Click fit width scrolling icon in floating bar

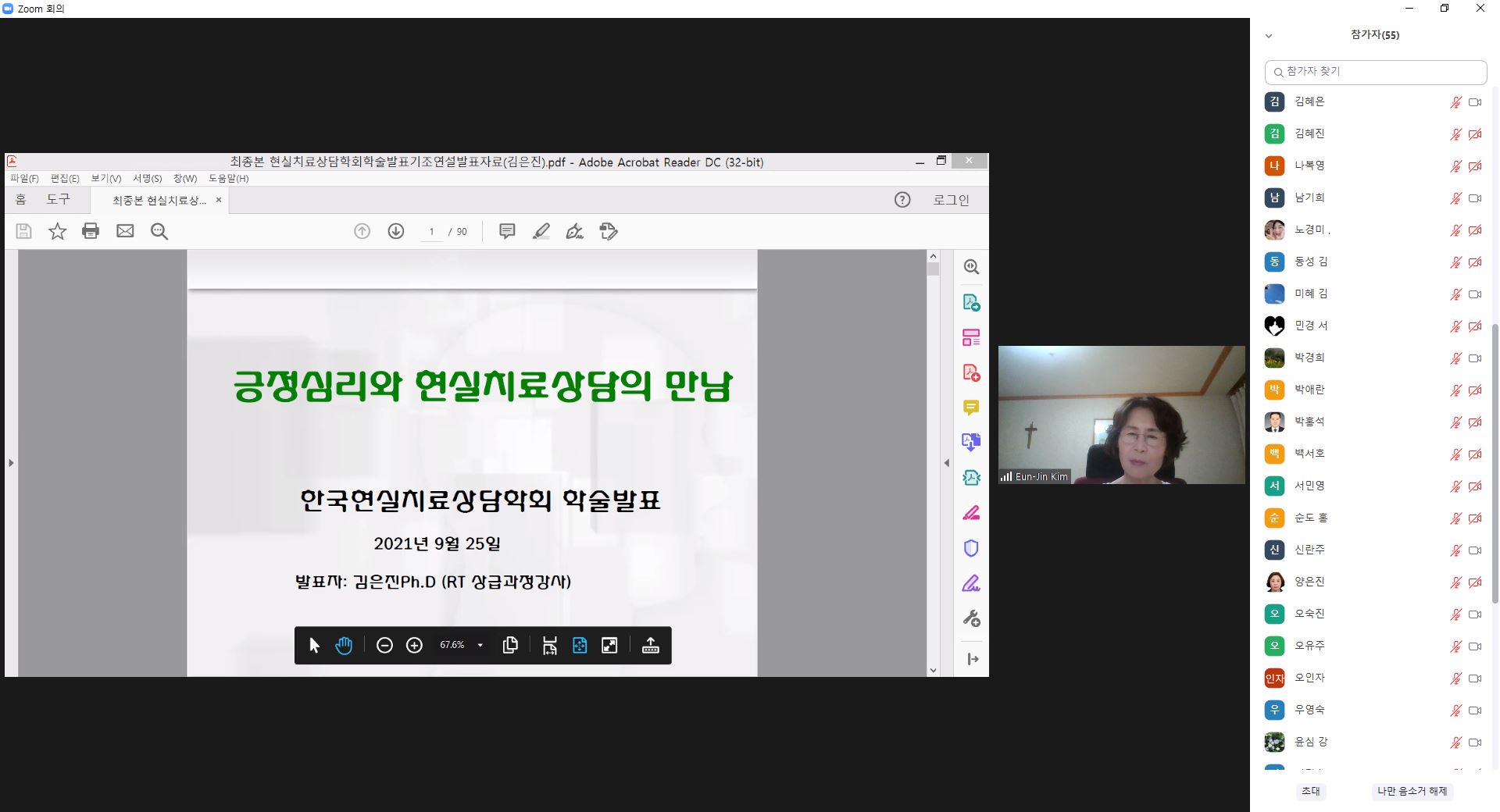[x=550, y=646]
